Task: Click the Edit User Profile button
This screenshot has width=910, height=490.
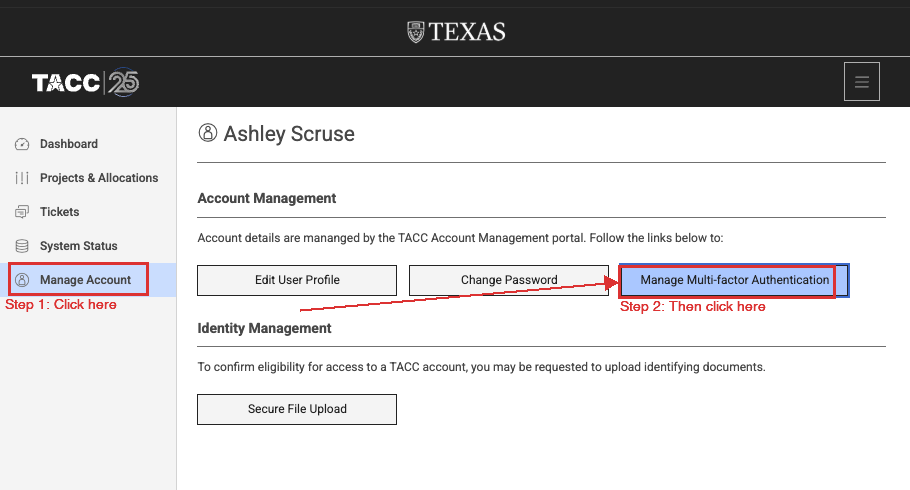Action: [297, 280]
